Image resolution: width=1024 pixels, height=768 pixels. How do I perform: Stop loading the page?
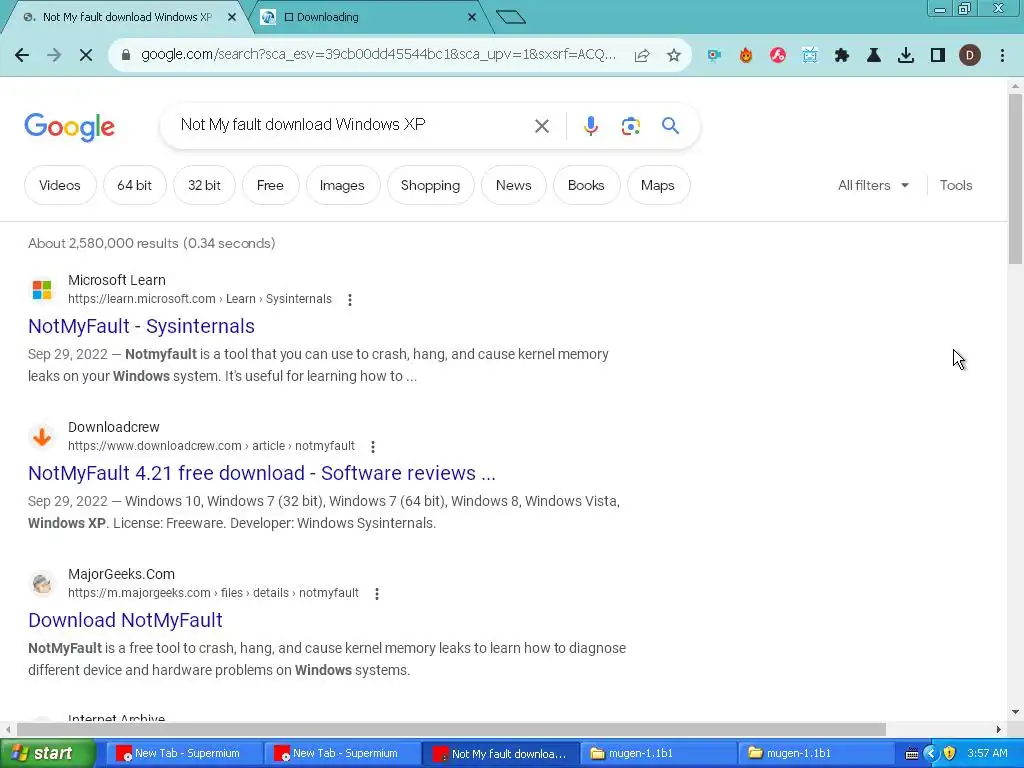[86, 55]
